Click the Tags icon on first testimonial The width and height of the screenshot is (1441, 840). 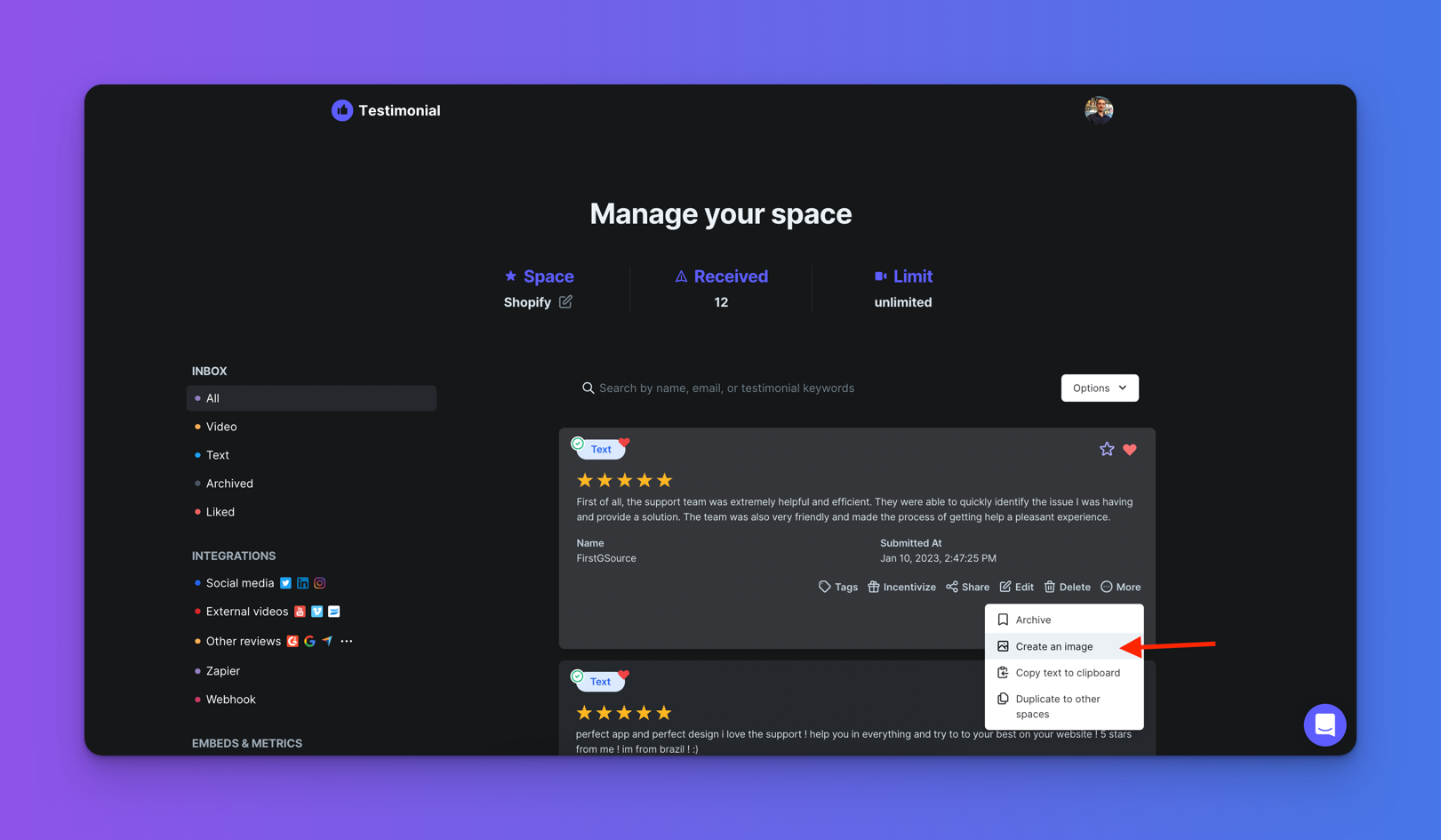click(825, 587)
